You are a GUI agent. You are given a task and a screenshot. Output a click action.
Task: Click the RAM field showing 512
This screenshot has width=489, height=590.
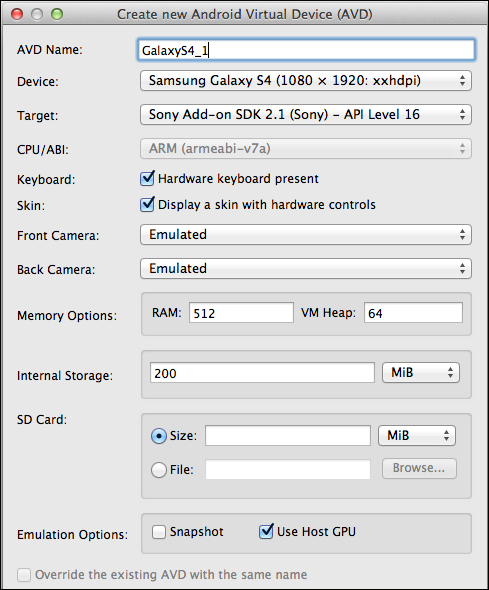241,313
